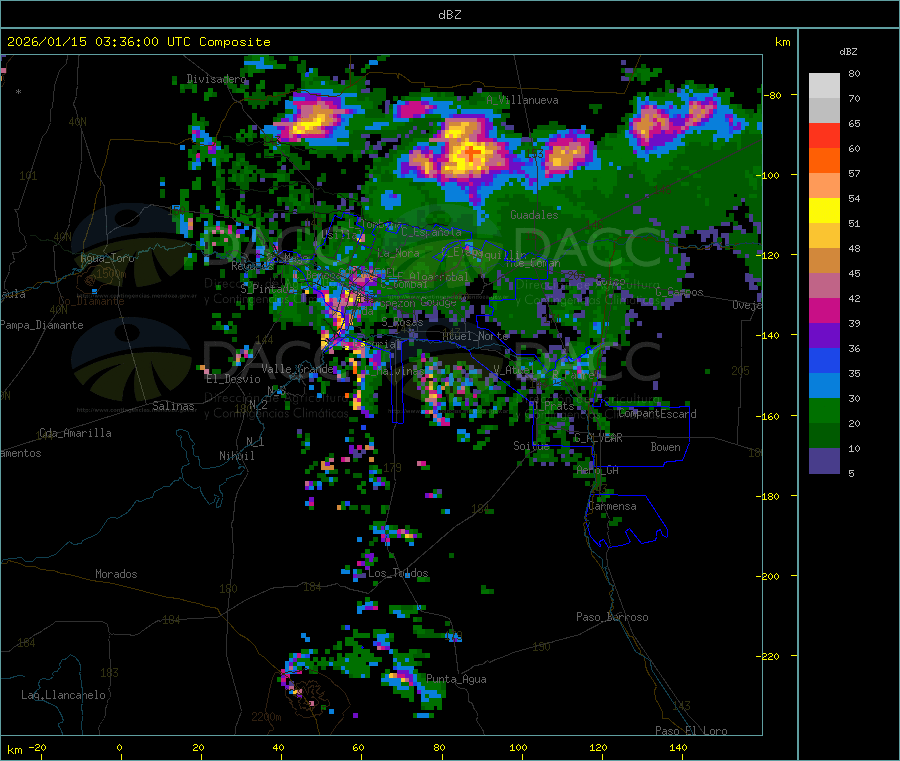Click the 2200m elevation contour label
The width and height of the screenshot is (900, 761).
(266, 717)
